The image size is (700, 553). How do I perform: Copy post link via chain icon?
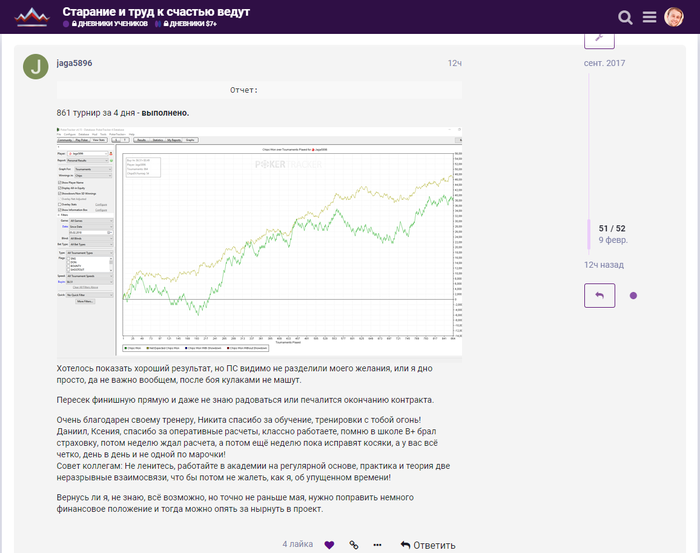click(x=354, y=545)
